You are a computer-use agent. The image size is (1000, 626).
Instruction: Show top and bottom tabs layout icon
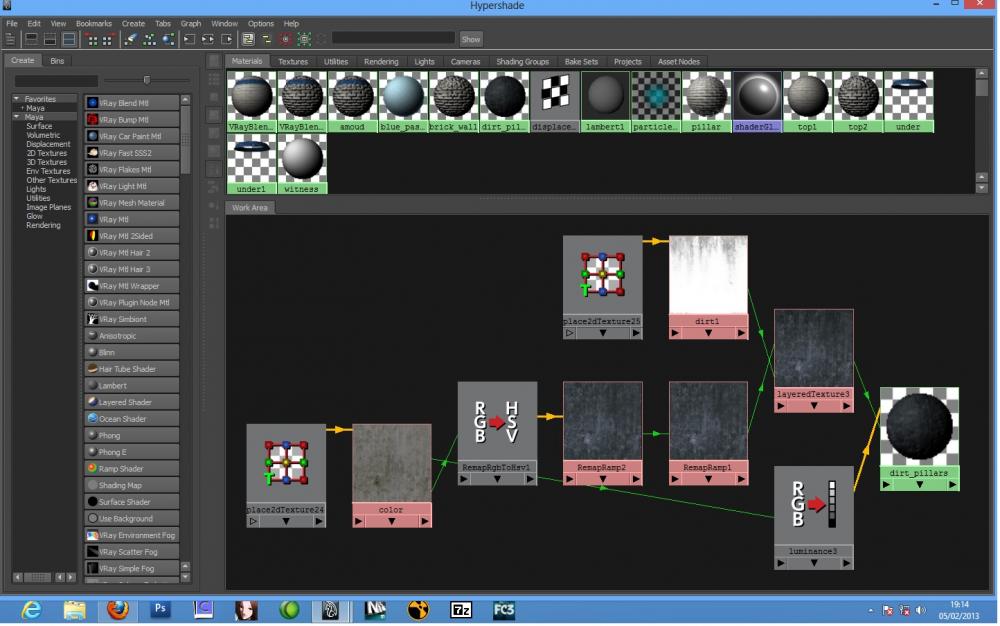[x=69, y=40]
